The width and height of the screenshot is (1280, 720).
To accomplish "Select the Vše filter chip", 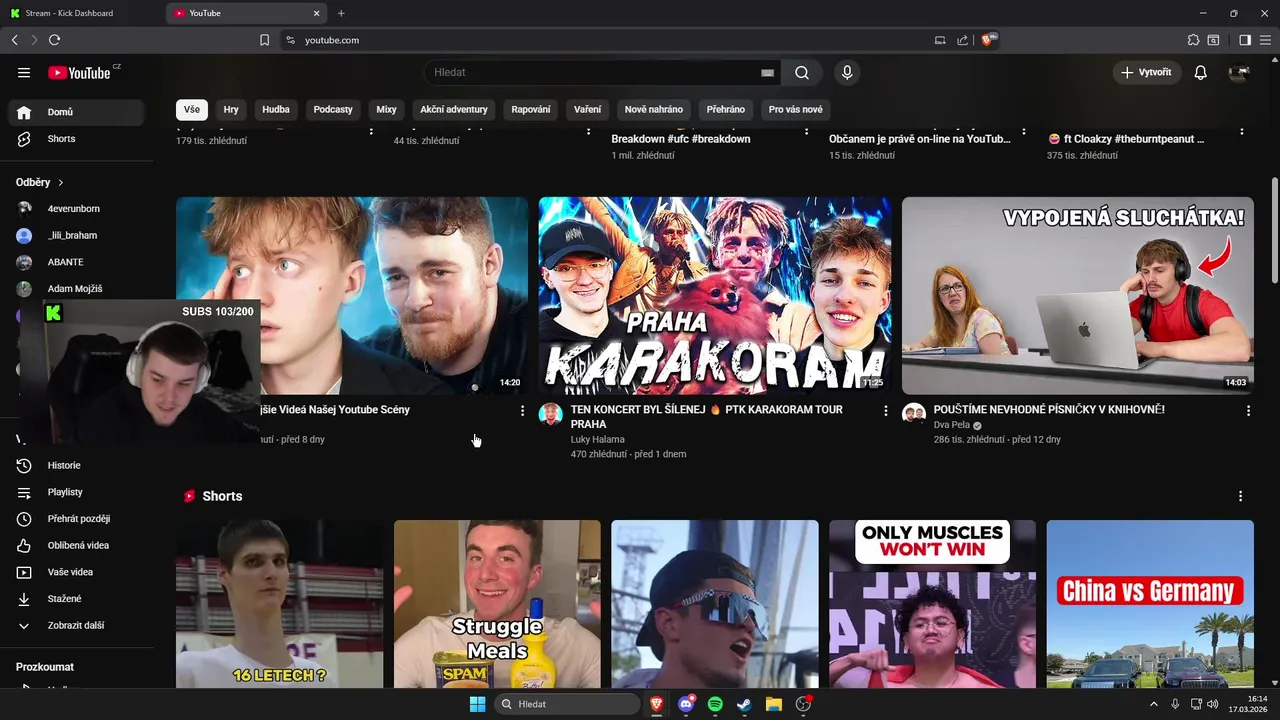I will pyautogui.click(x=191, y=110).
